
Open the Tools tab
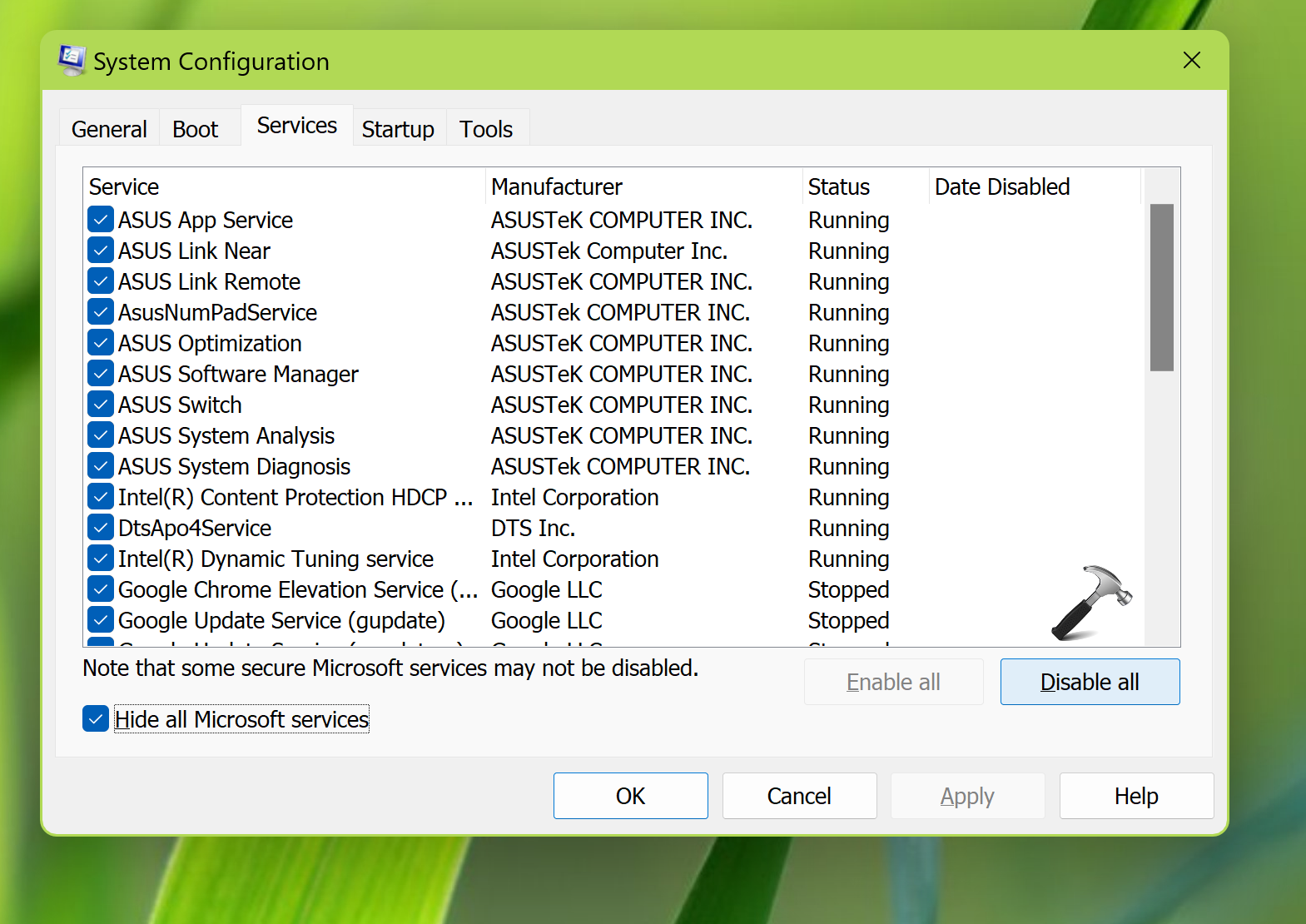pos(486,129)
